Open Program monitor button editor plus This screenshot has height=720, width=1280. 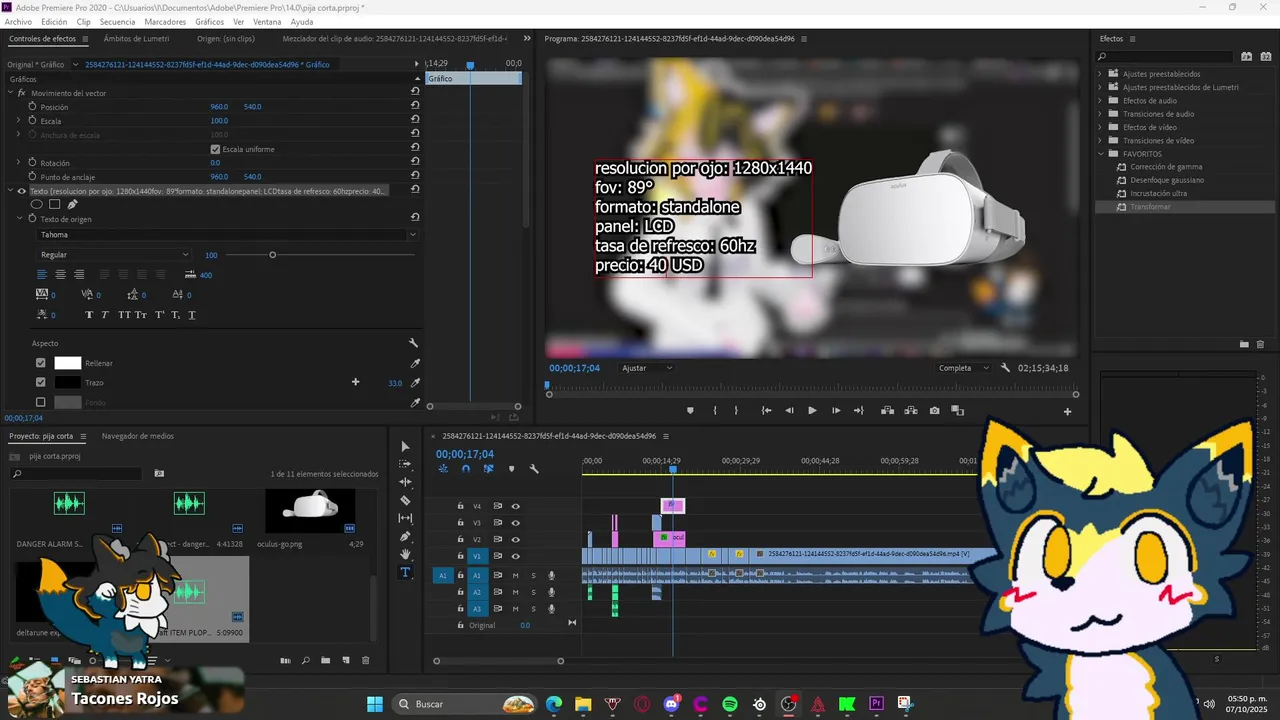pyautogui.click(x=1067, y=411)
